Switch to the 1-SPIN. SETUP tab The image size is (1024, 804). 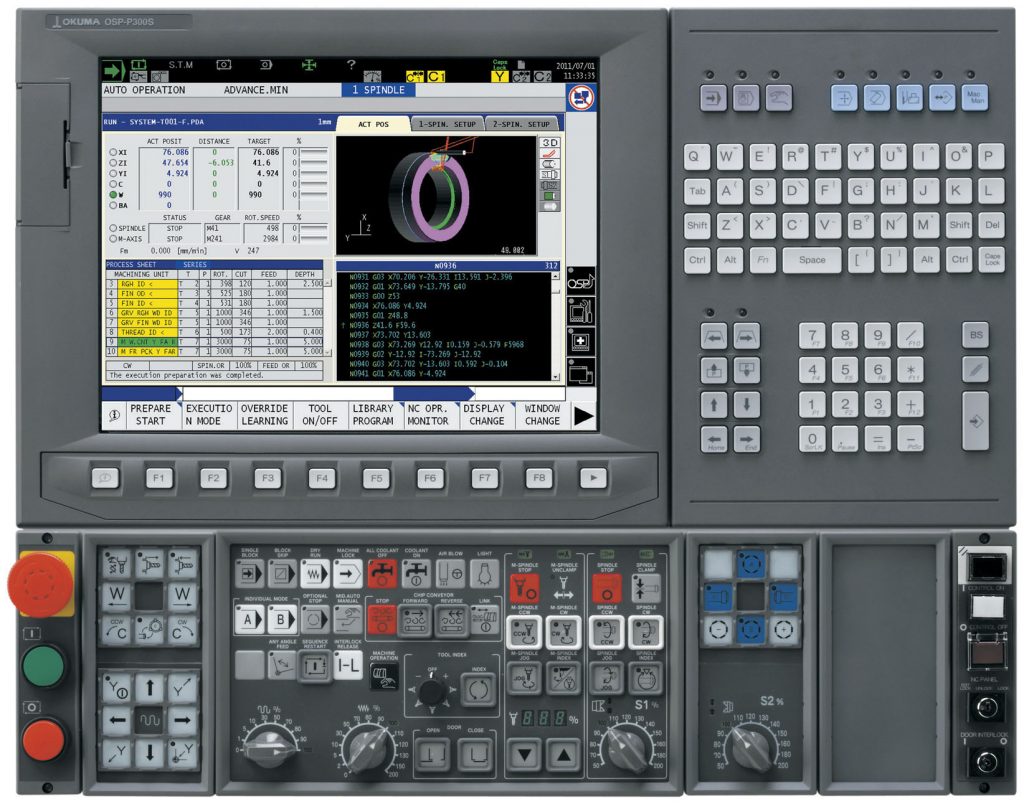pyautogui.click(x=447, y=124)
